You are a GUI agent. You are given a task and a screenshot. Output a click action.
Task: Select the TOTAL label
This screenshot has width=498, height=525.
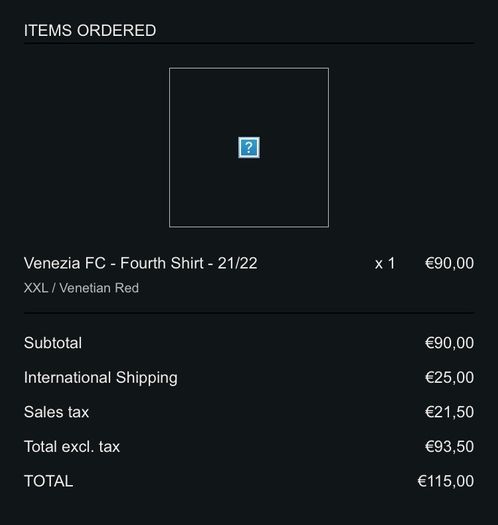click(x=49, y=481)
